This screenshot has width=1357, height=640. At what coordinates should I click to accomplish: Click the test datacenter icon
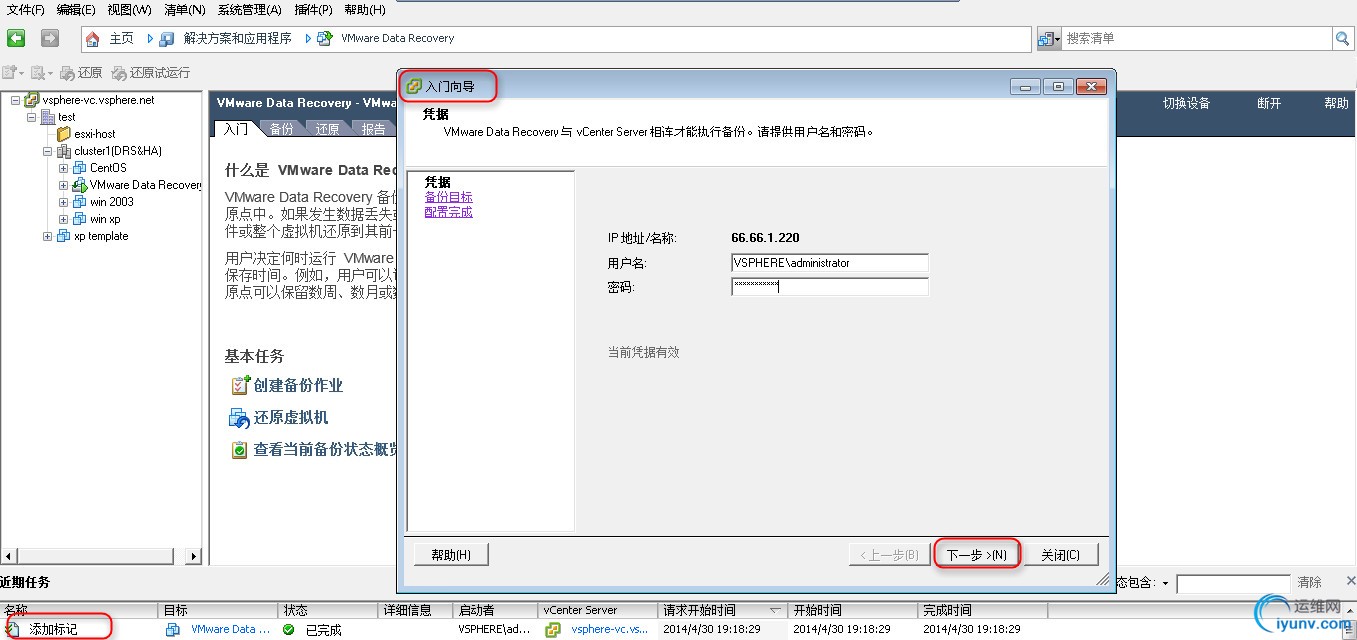[x=48, y=117]
